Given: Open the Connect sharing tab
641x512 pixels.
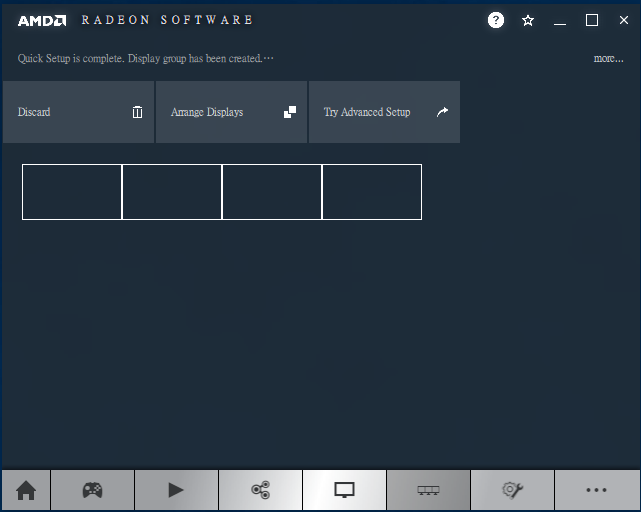Looking at the screenshot, I should pos(260,490).
